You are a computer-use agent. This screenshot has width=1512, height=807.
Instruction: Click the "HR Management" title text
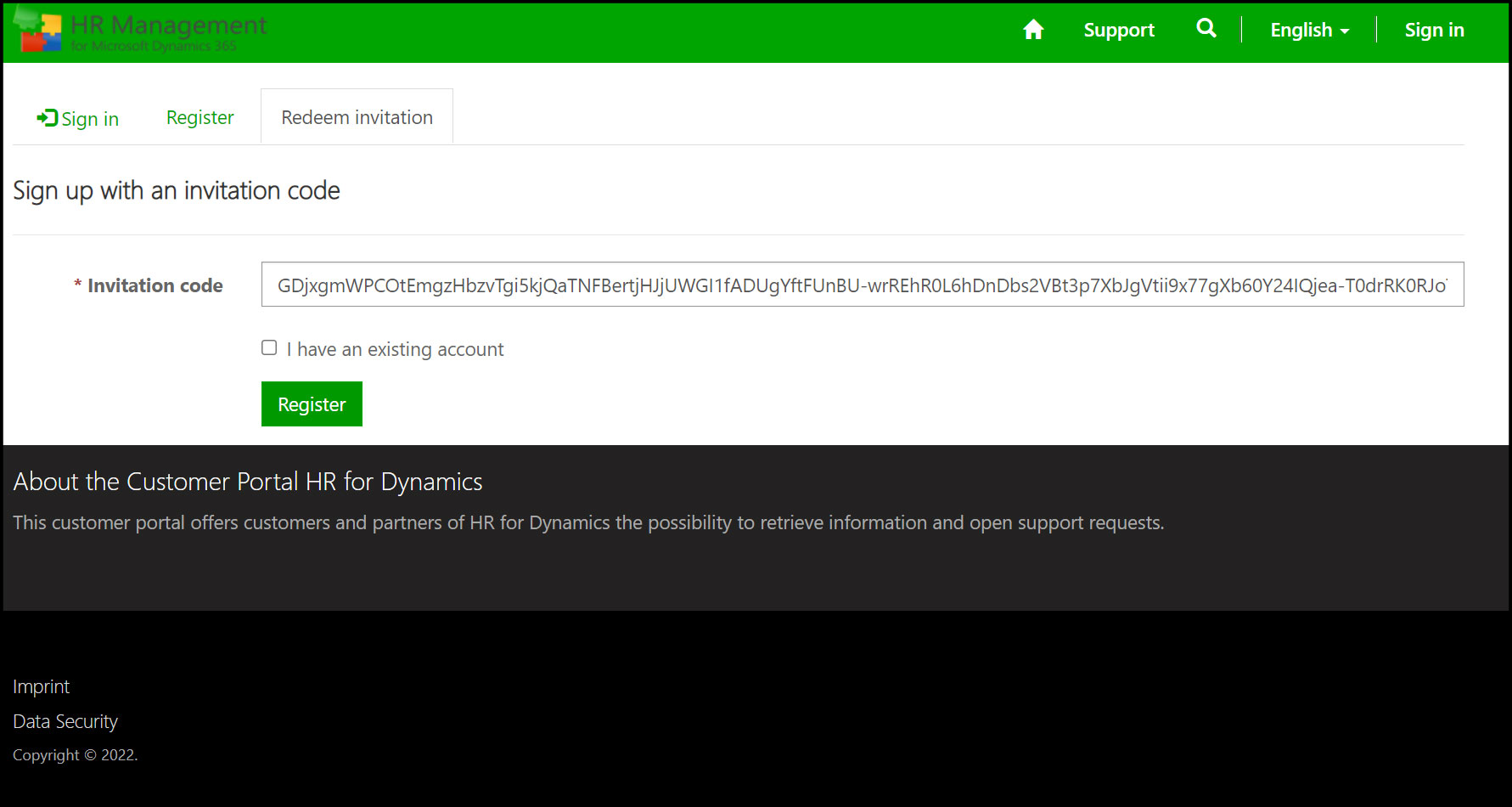click(168, 25)
